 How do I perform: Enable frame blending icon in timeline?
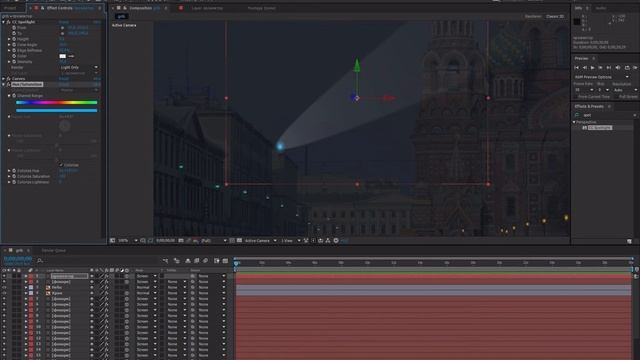[197, 260]
